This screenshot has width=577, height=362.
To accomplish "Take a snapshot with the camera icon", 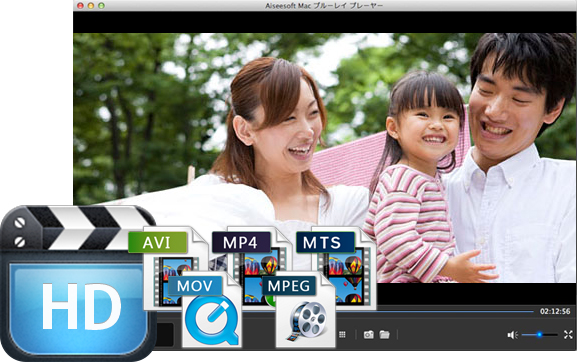I will [x=368, y=334].
